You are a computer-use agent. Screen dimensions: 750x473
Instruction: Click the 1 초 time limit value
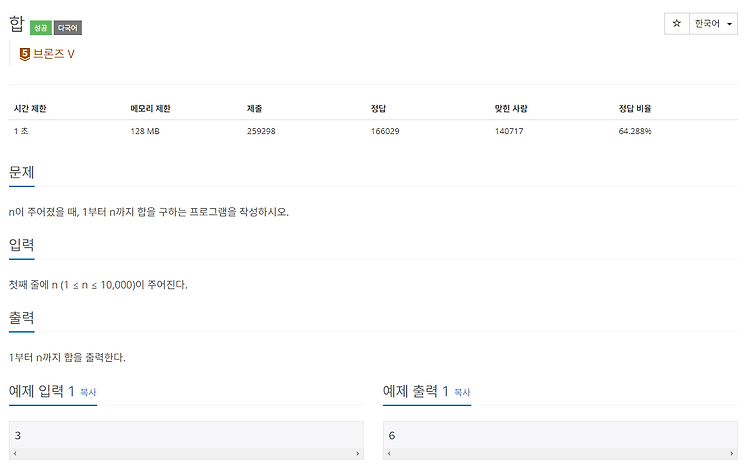(x=21, y=131)
